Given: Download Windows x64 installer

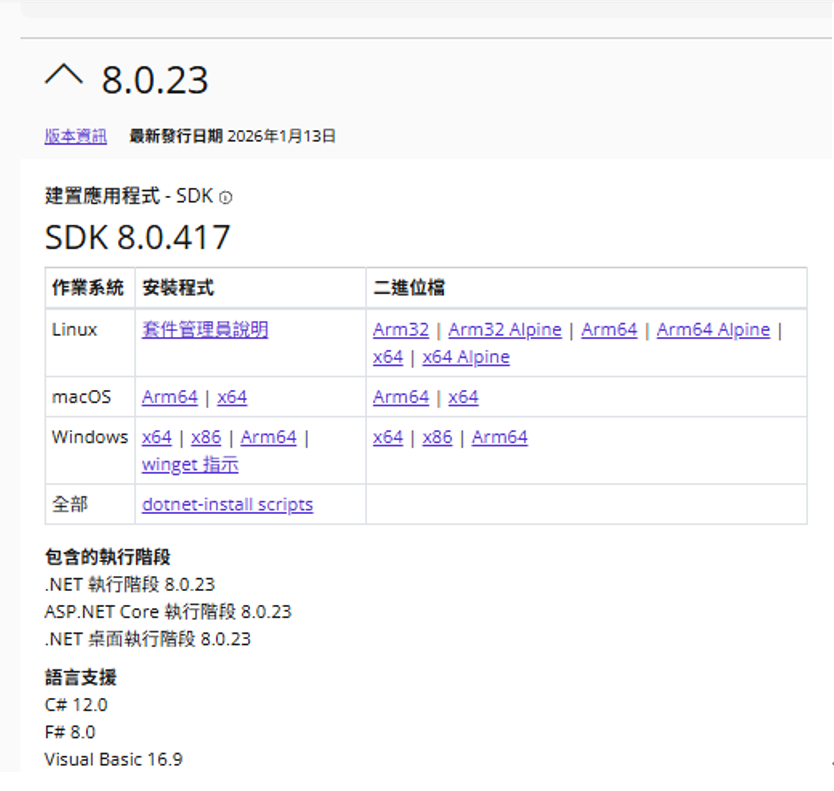Looking at the screenshot, I should pos(157,437).
